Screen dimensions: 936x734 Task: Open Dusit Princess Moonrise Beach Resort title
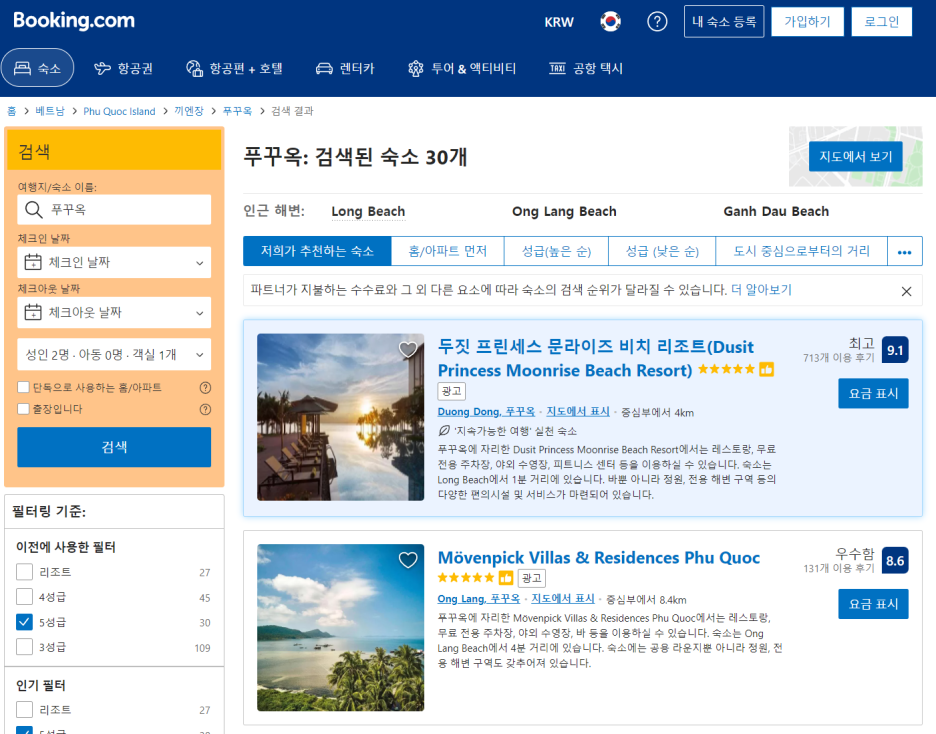(595, 358)
